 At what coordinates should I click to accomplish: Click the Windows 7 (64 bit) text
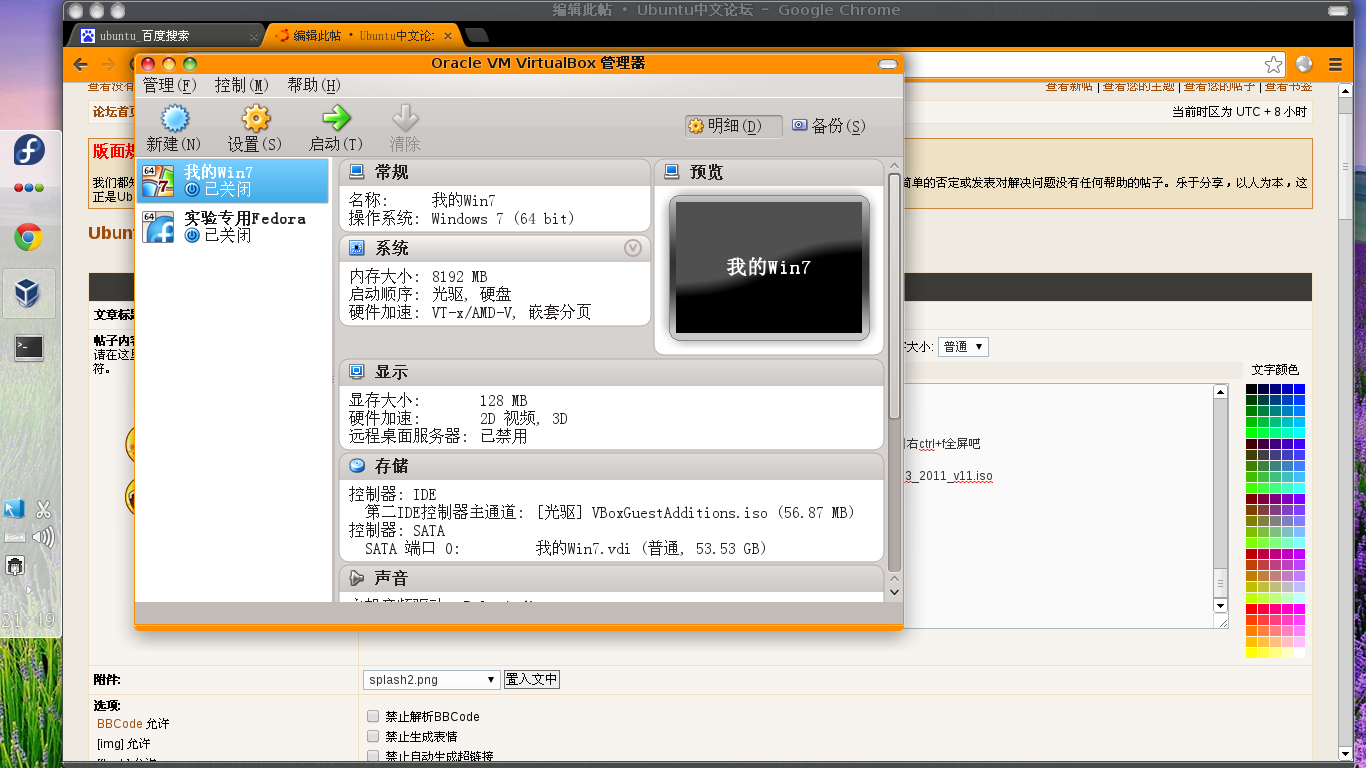click(x=503, y=218)
